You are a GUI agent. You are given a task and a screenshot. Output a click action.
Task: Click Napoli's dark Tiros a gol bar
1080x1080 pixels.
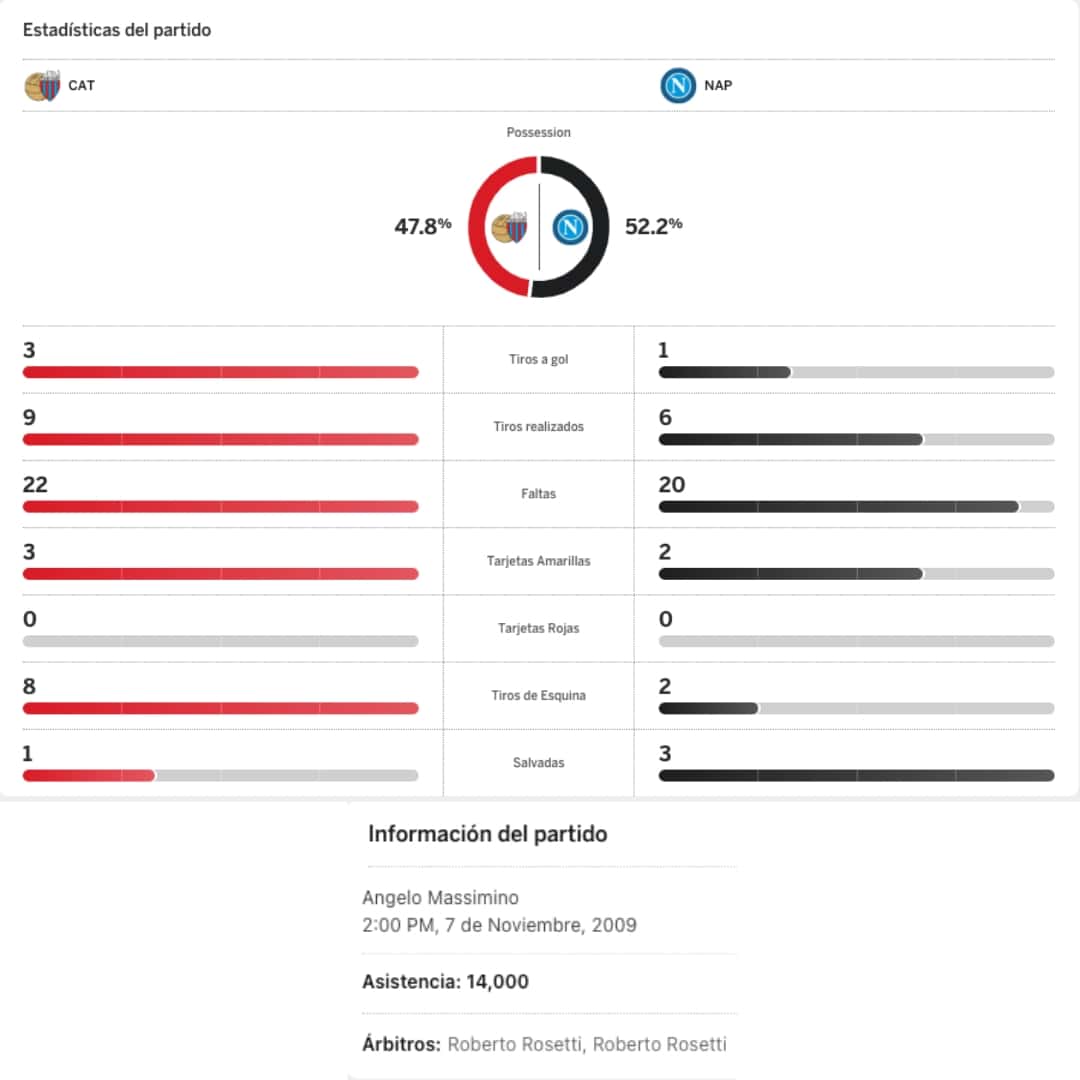[x=725, y=373]
